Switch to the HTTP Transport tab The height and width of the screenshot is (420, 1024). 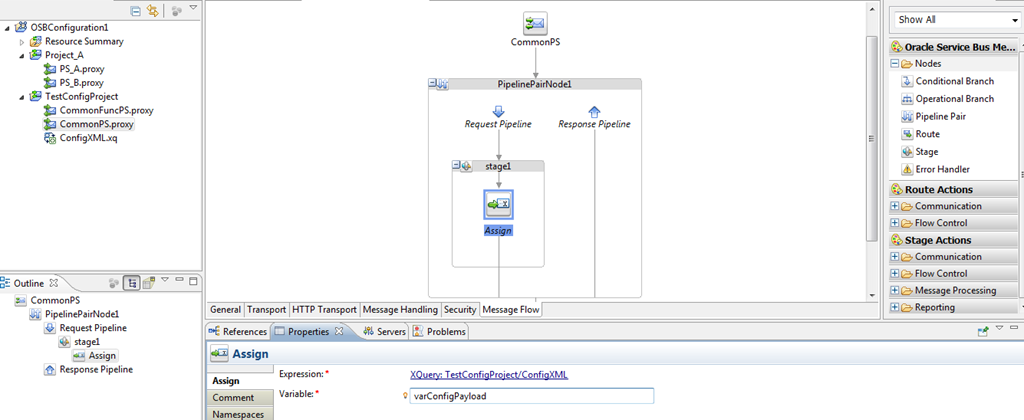[x=324, y=310]
